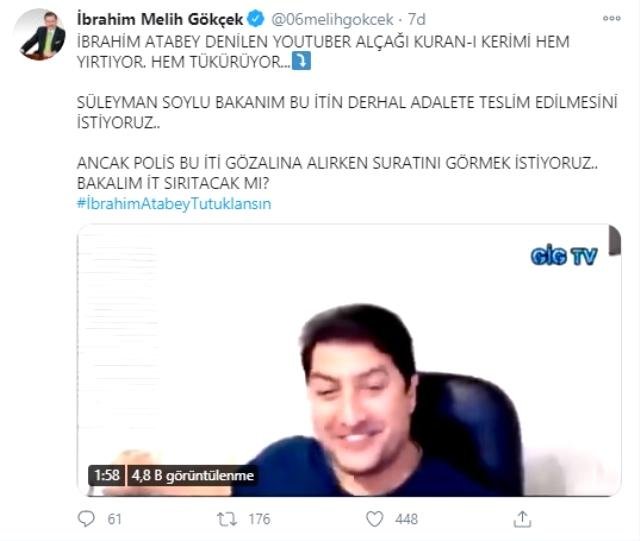Open the tweet by clicking SÜLEYMAN SOYLU paragraph
The height and width of the screenshot is (541, 640).
347,112
